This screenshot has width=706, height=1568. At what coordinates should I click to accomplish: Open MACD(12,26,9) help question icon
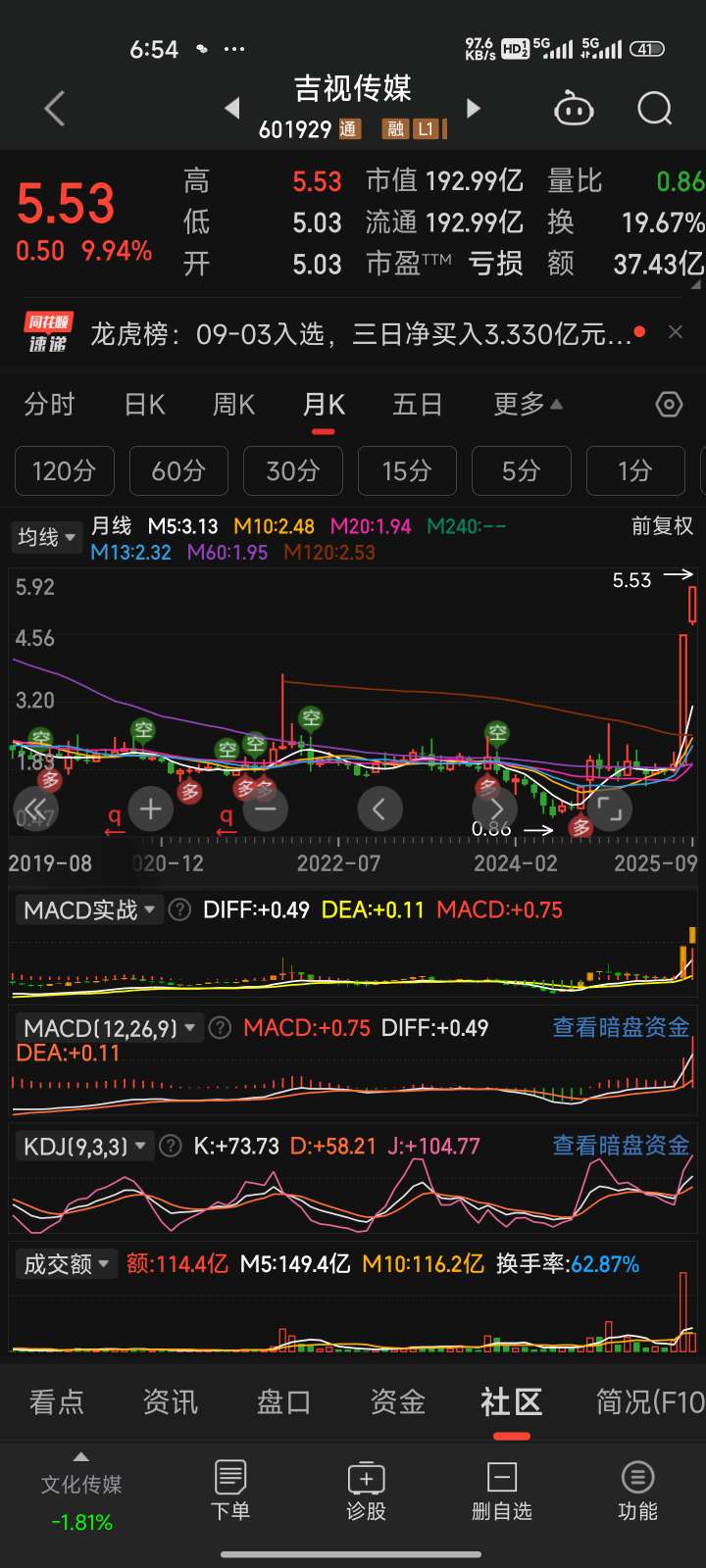pos(221,1027)
